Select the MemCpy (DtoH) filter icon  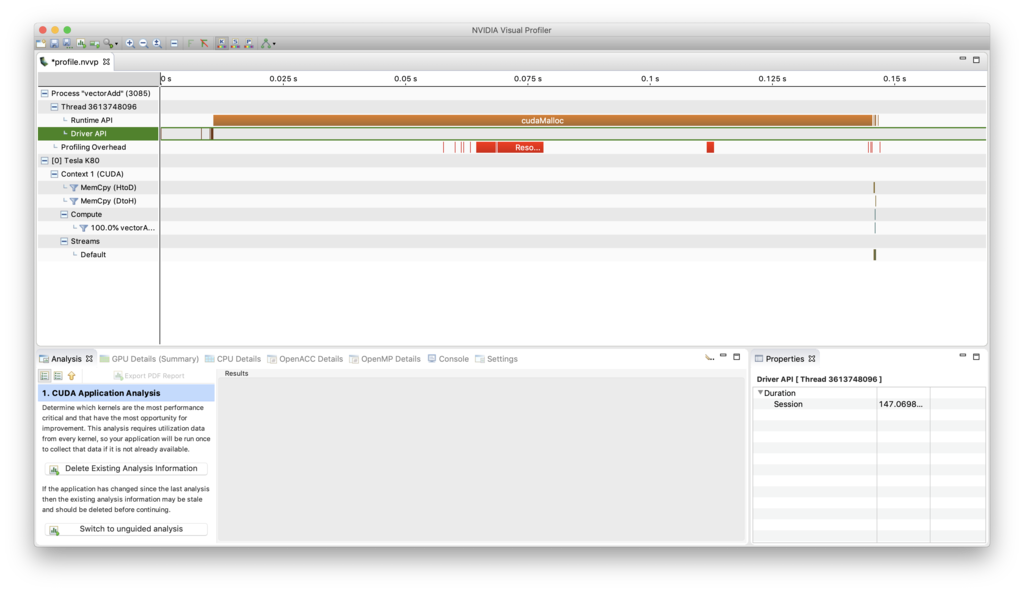click(x=74, y=201)
